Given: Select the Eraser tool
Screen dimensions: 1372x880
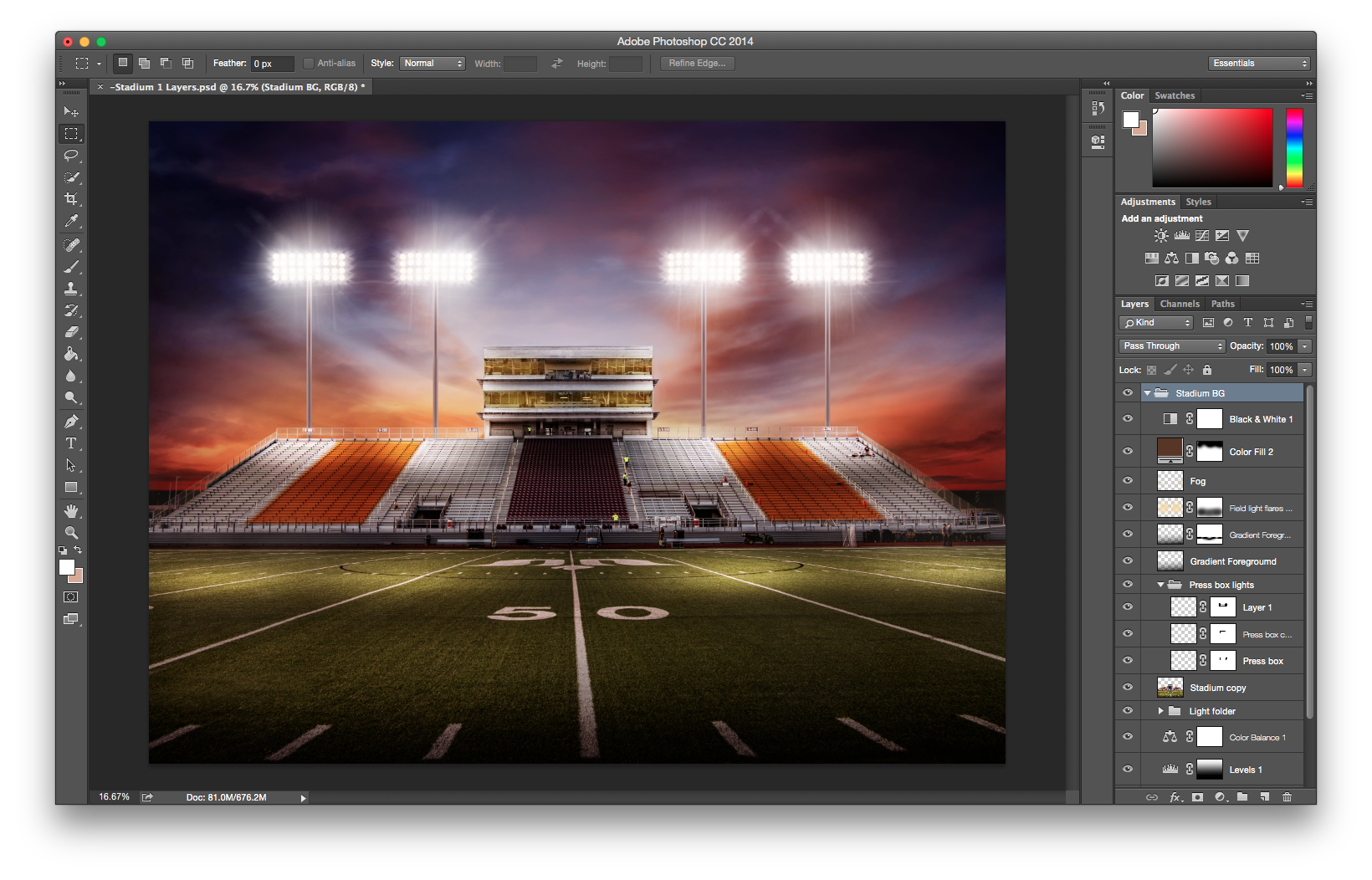Looking at the screenshot, I should click(x=71, y=332).
